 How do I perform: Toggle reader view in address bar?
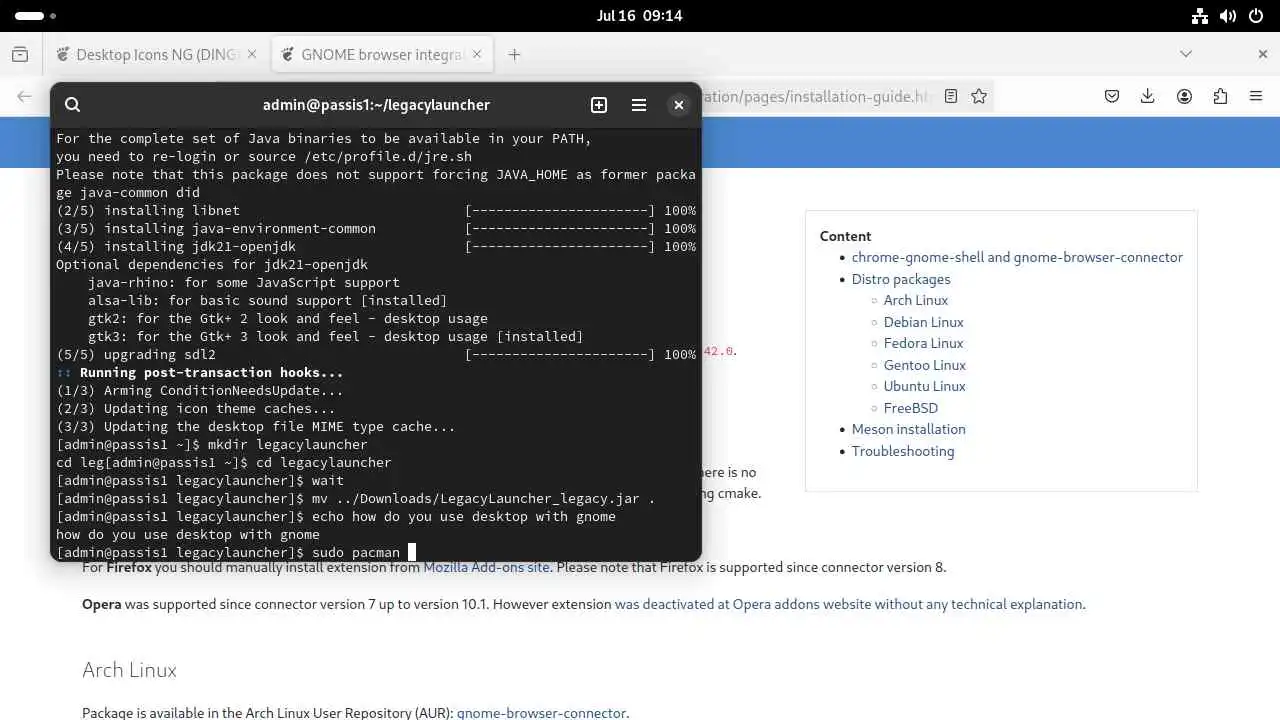951,96
